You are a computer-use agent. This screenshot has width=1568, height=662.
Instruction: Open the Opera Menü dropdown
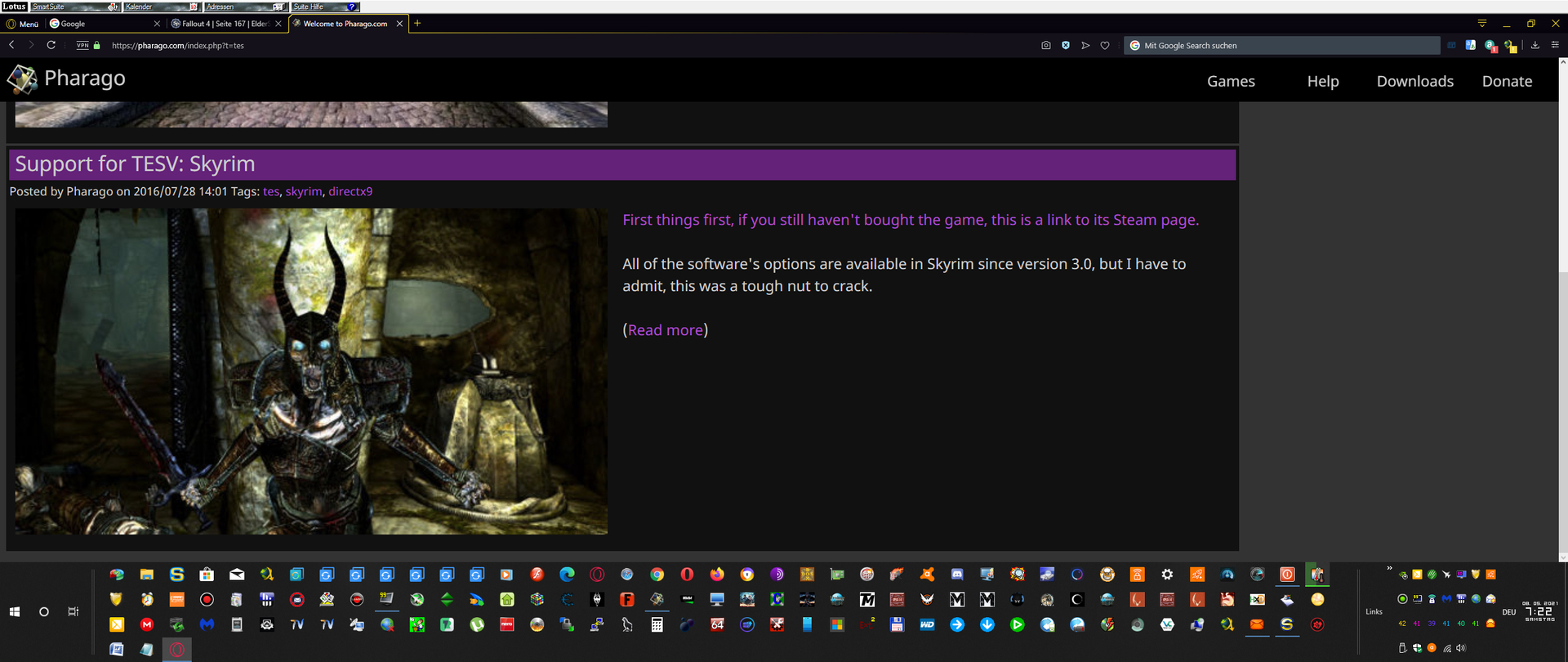tap(23, 24)
